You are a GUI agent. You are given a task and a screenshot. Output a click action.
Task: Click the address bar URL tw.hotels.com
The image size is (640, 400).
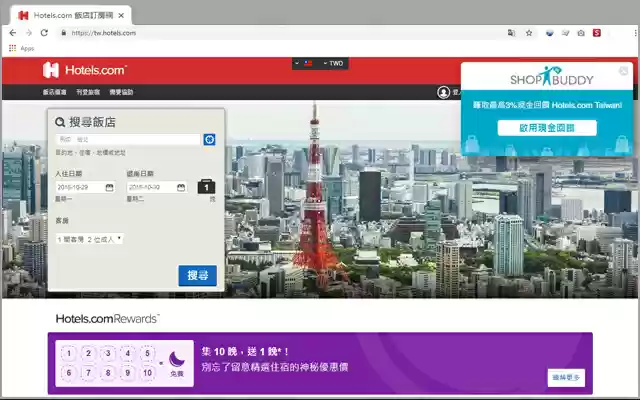coord(104,33)
